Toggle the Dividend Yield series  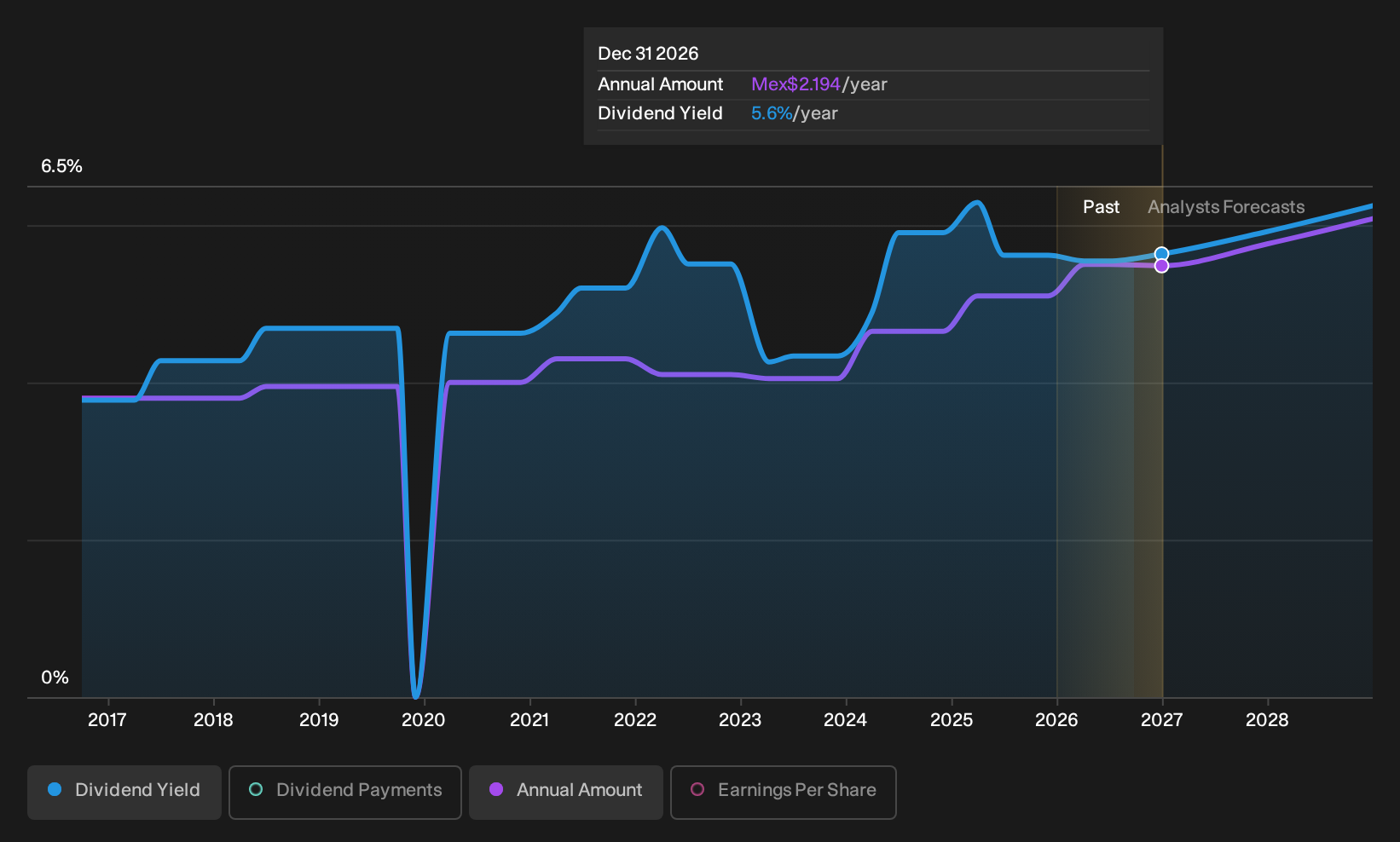[124, 793]
